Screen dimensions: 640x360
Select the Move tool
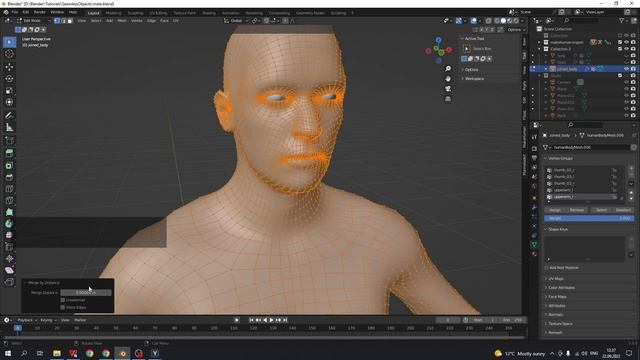tap(9, 67)
